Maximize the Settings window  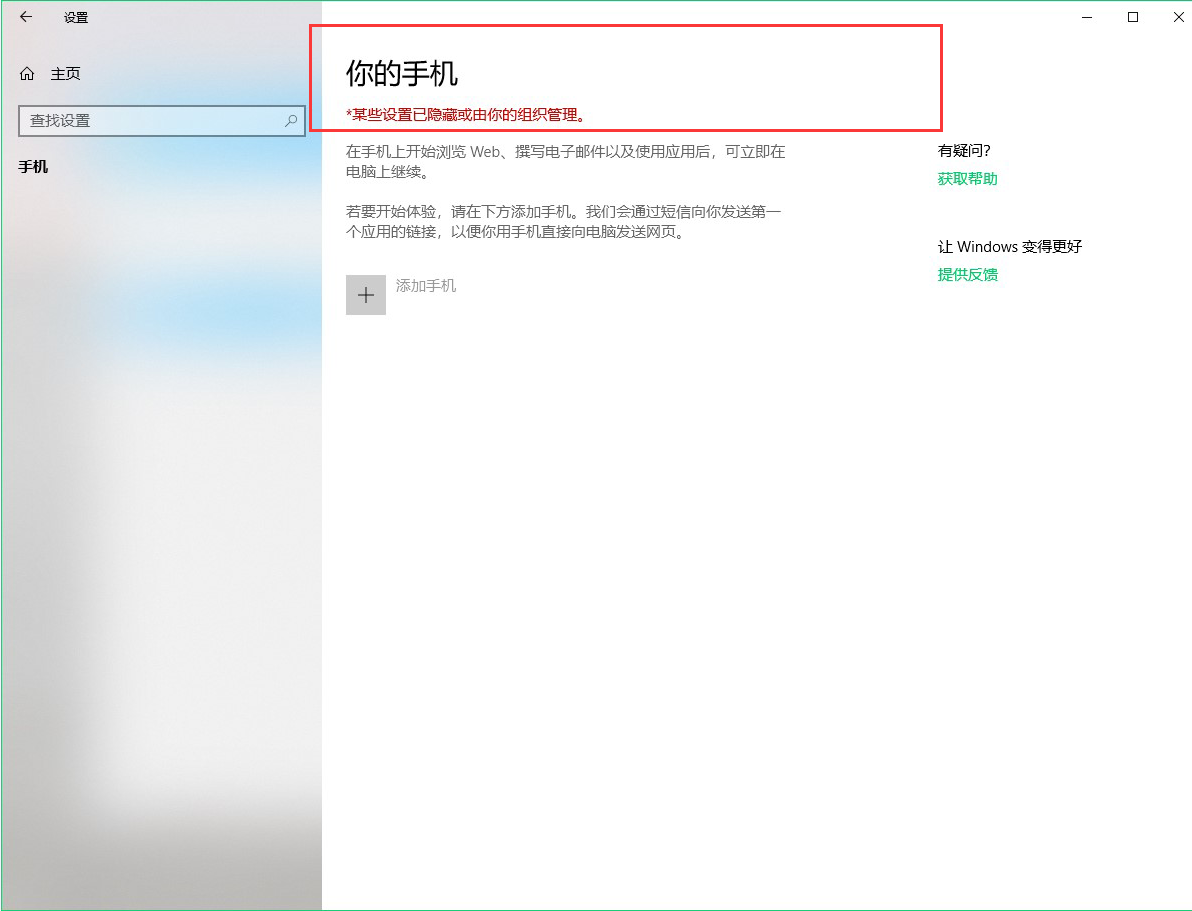[1133, 17]
